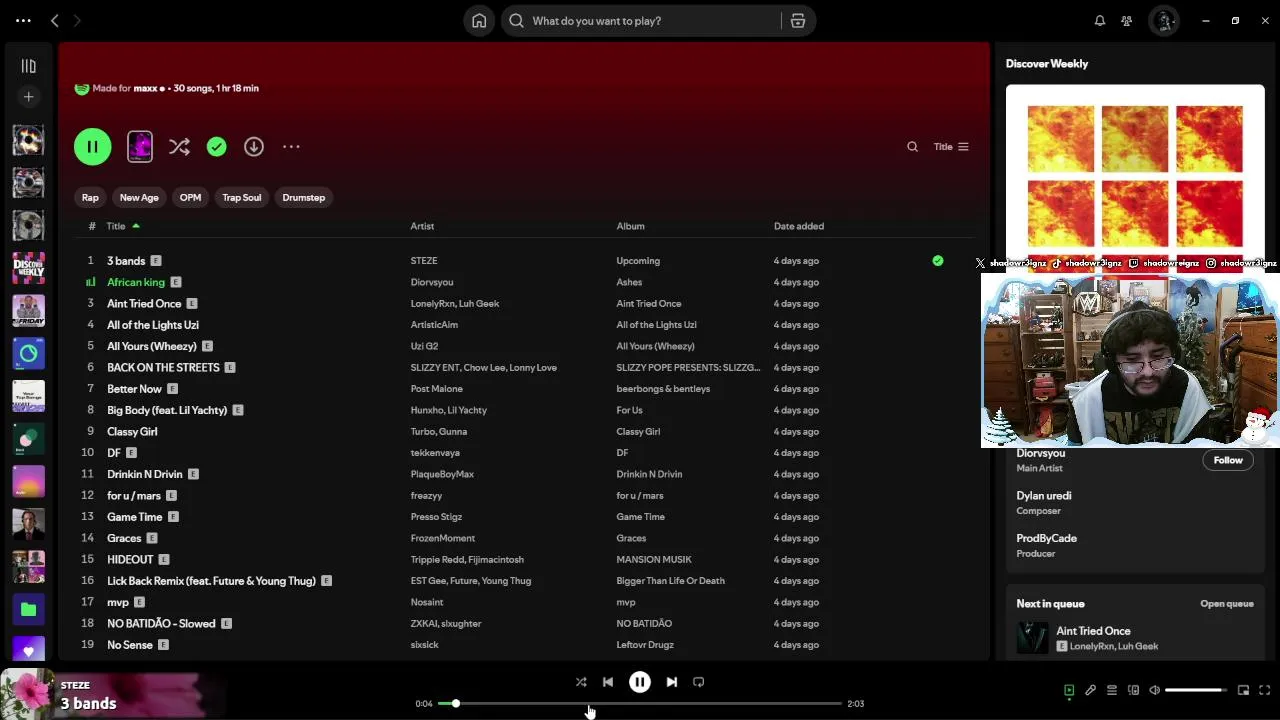Follow the artist Diorvsyou
Image resolution: width=1280 pixels, height=720 pixels.
[x=1228, y=460]
